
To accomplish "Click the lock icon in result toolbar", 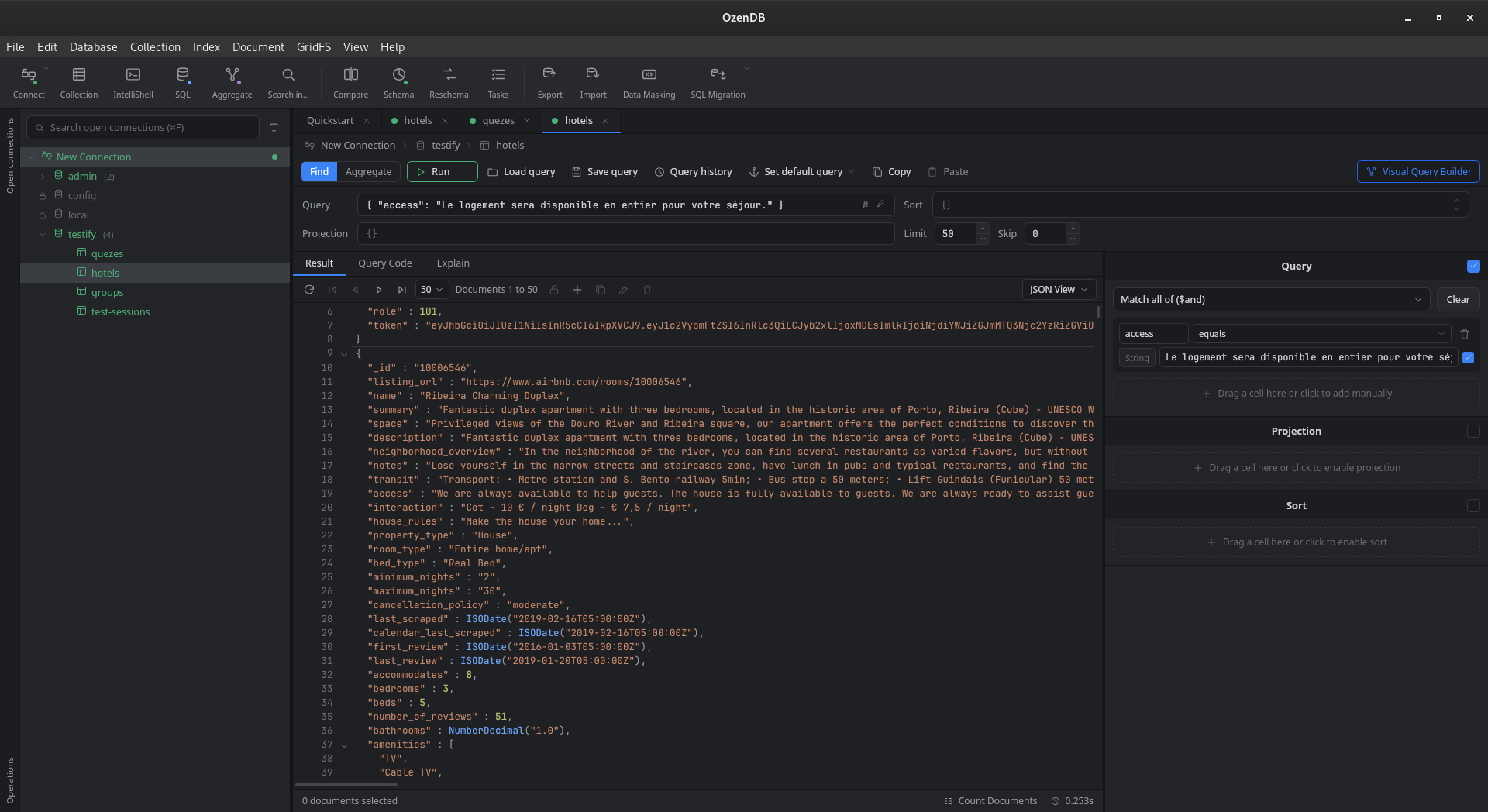I will 554,290.
